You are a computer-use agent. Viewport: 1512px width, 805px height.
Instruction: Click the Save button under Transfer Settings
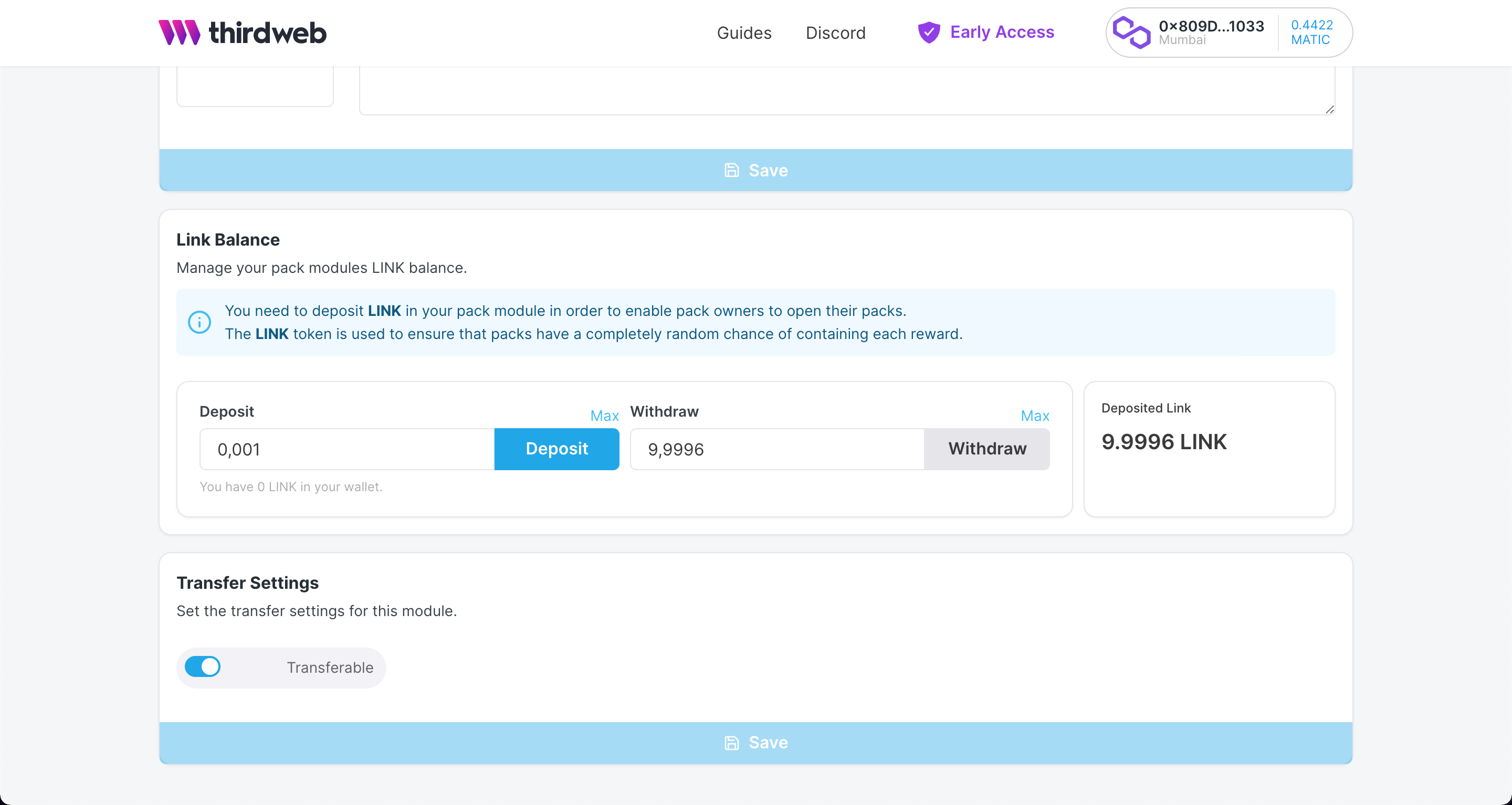(x=755, y=743)
